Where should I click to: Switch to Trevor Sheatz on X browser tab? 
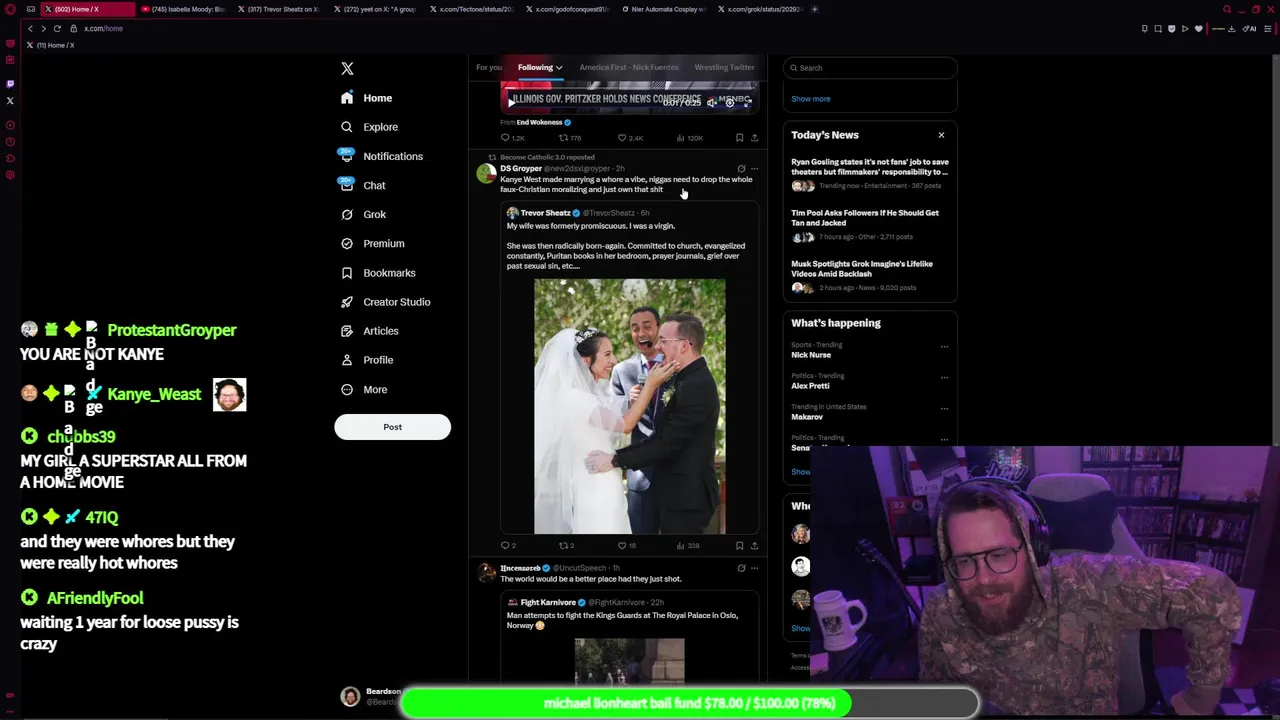click(x=281, y=9)
